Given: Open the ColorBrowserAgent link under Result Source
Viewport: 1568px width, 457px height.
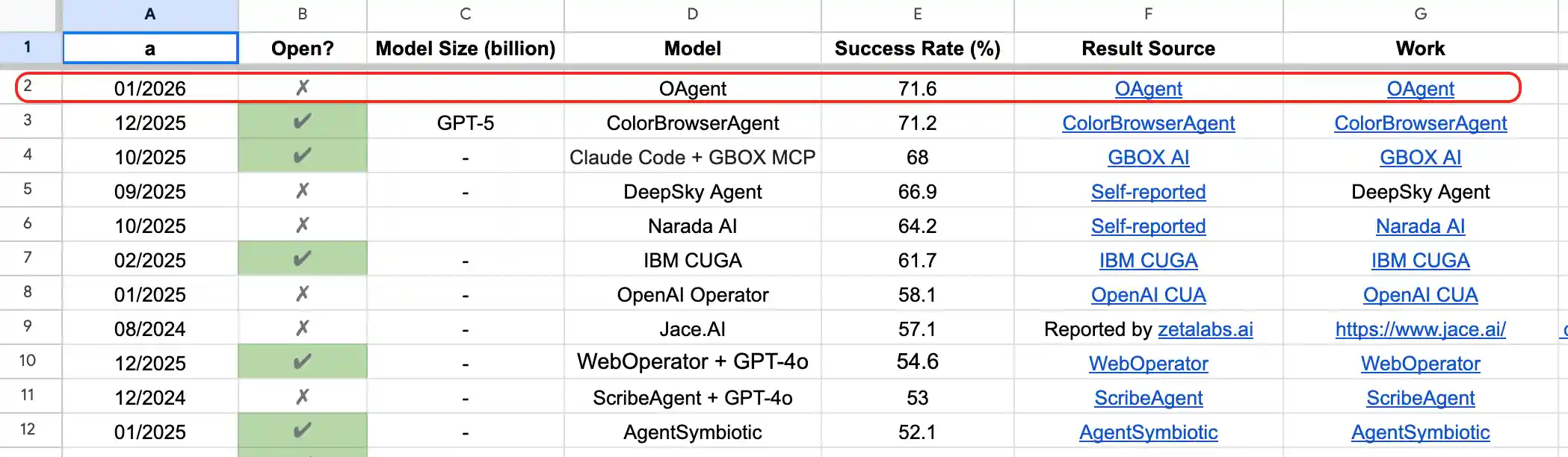Looking at the screenshot, I should [x=1148, y=123].
